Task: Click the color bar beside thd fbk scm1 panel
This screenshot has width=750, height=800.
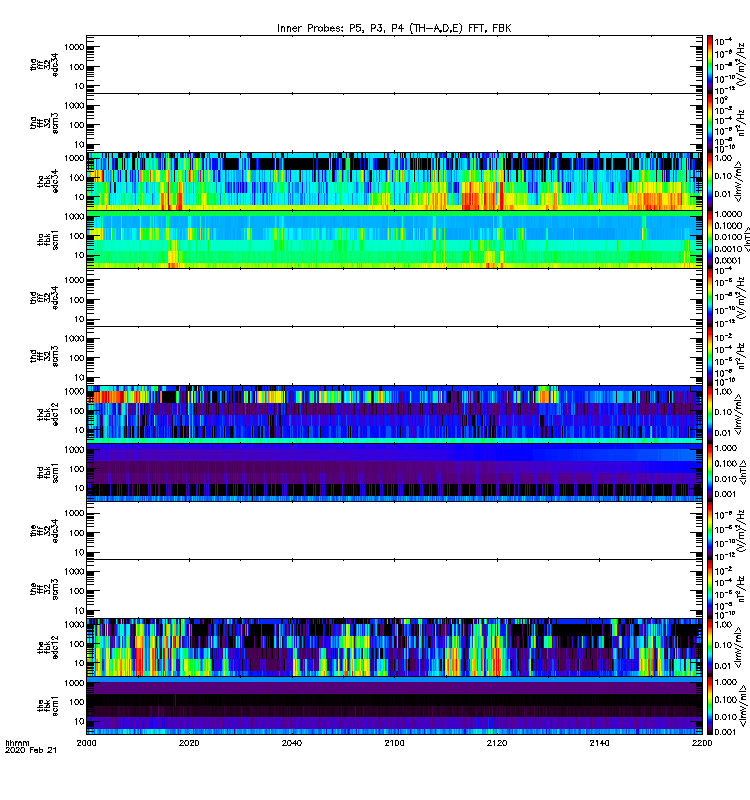Action: point(710,473)
